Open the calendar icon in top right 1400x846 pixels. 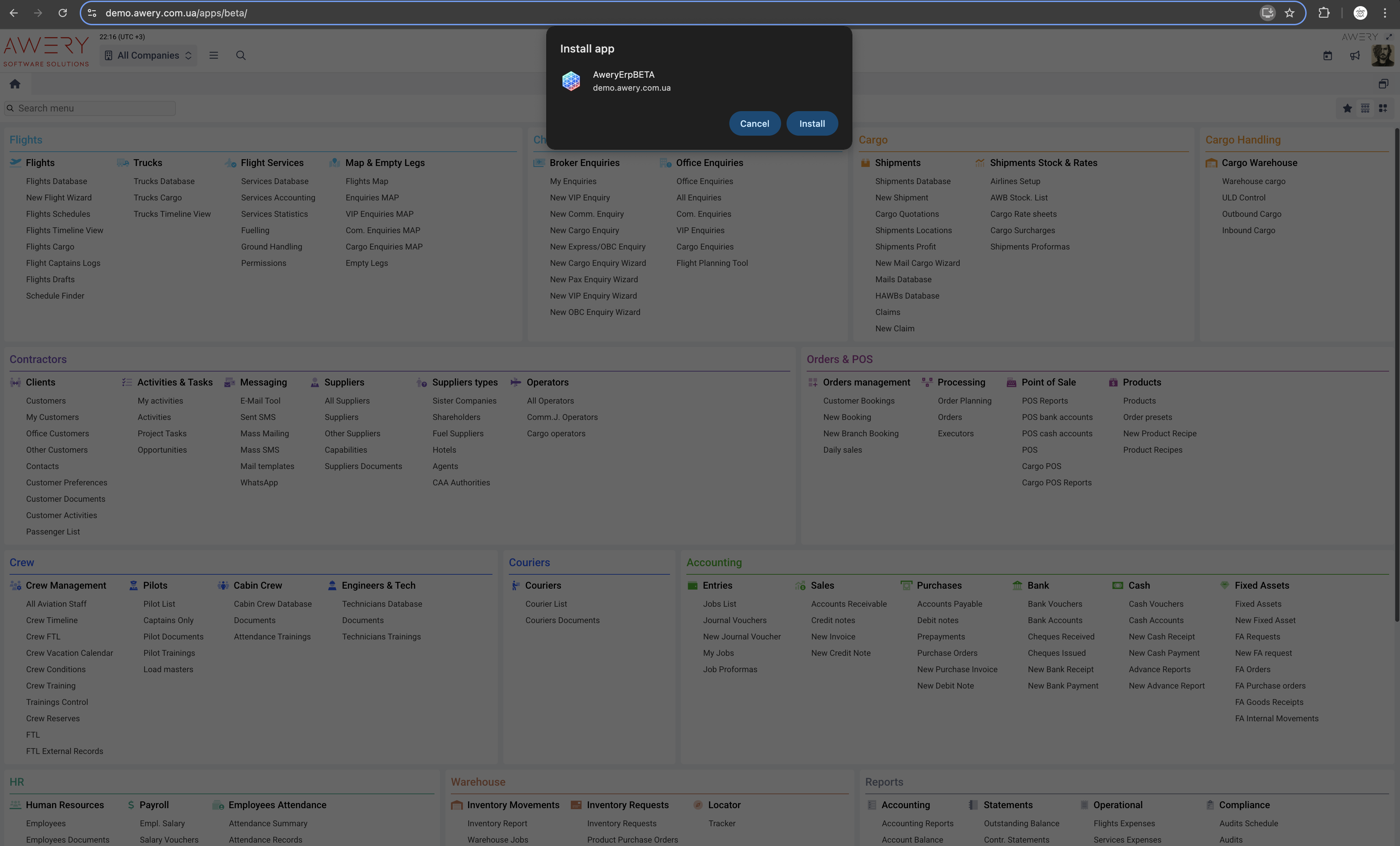pos(1327,56)
